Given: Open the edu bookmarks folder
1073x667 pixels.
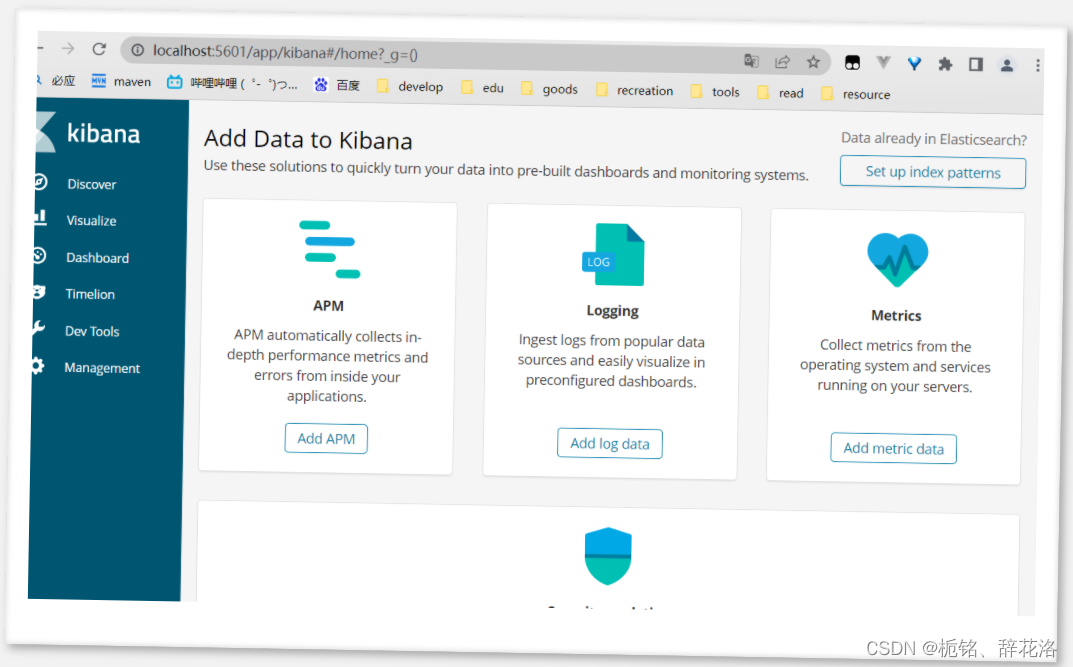Looking at the screenshot, I should [482, 88].
